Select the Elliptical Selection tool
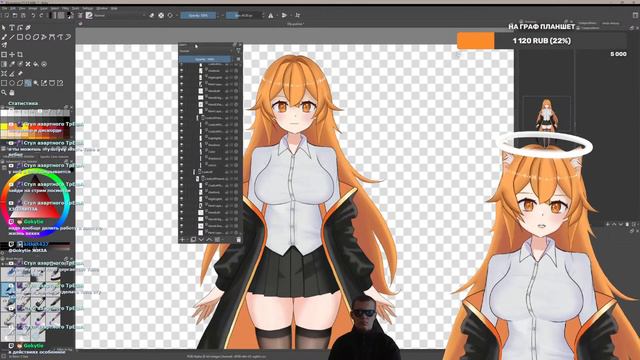The height and width of the screenshot is (360, 640). pyautogui.click(x=12, y=83)
